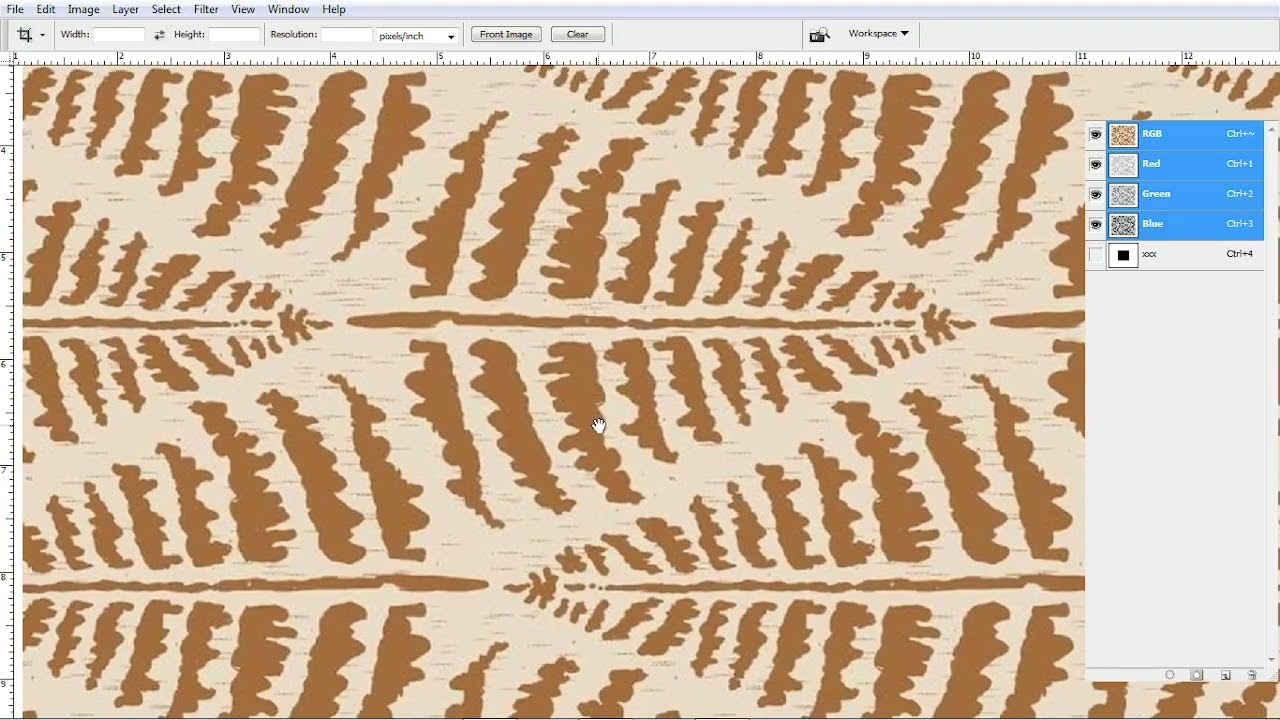Click the Resolution input field

(347, 34)
